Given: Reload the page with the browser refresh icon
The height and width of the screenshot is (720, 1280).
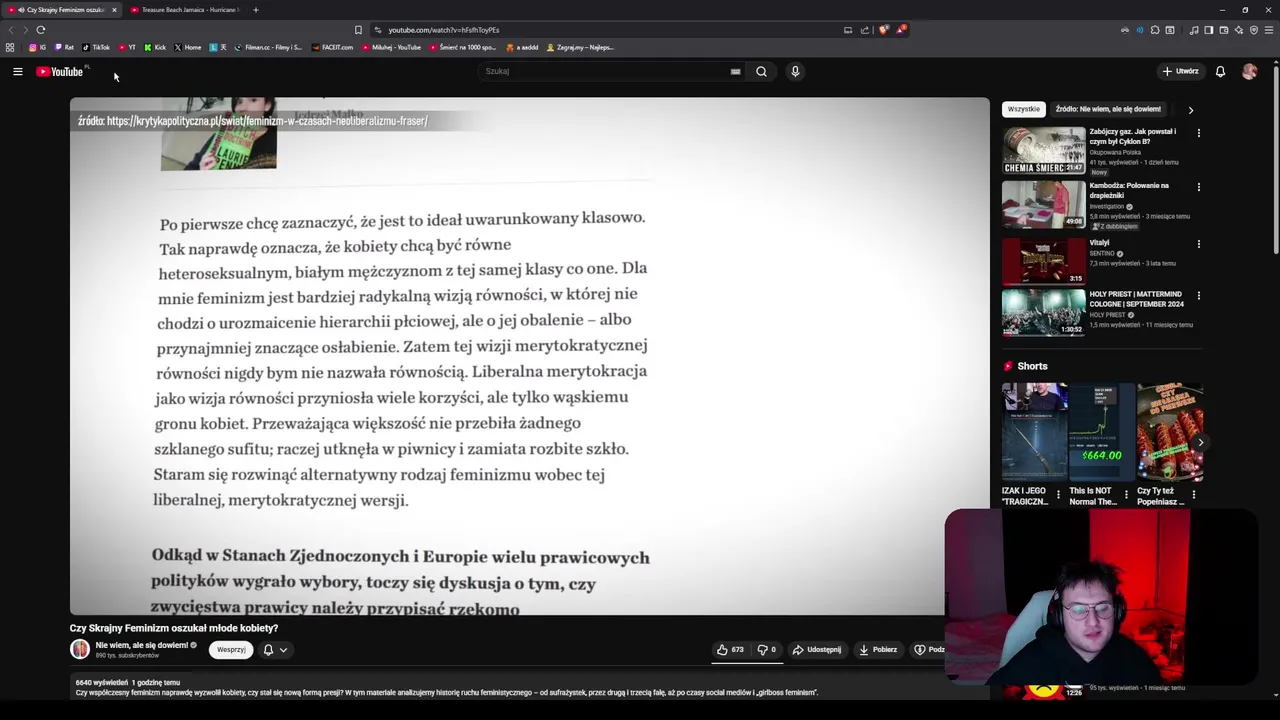Looking at the screenshot, I should point(41,30).
